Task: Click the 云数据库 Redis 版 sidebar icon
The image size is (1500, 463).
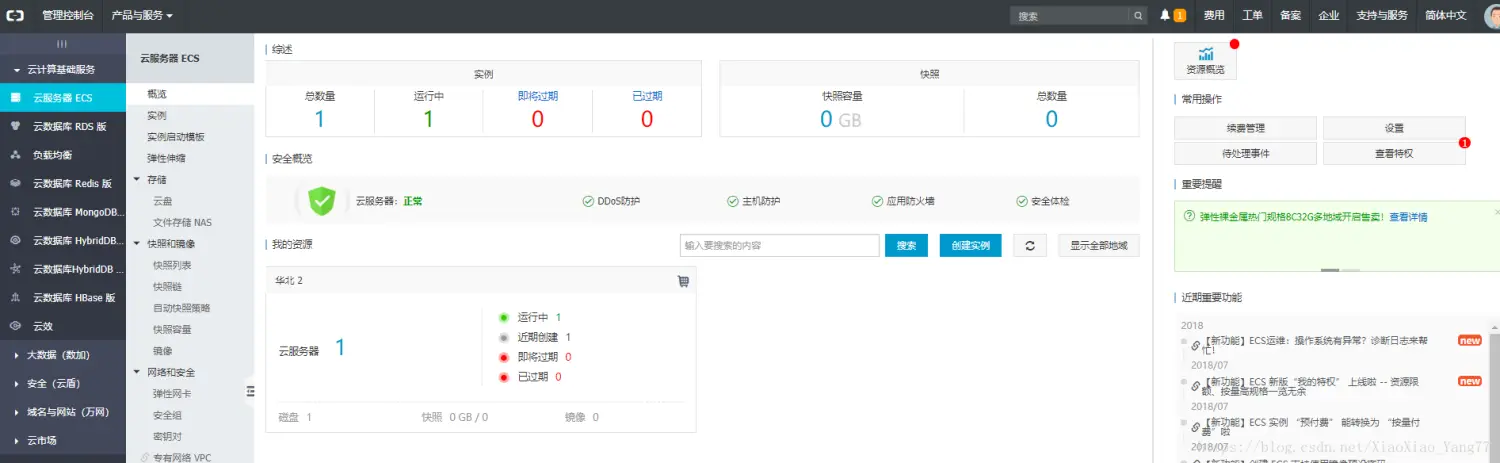Action: point(15,184)
